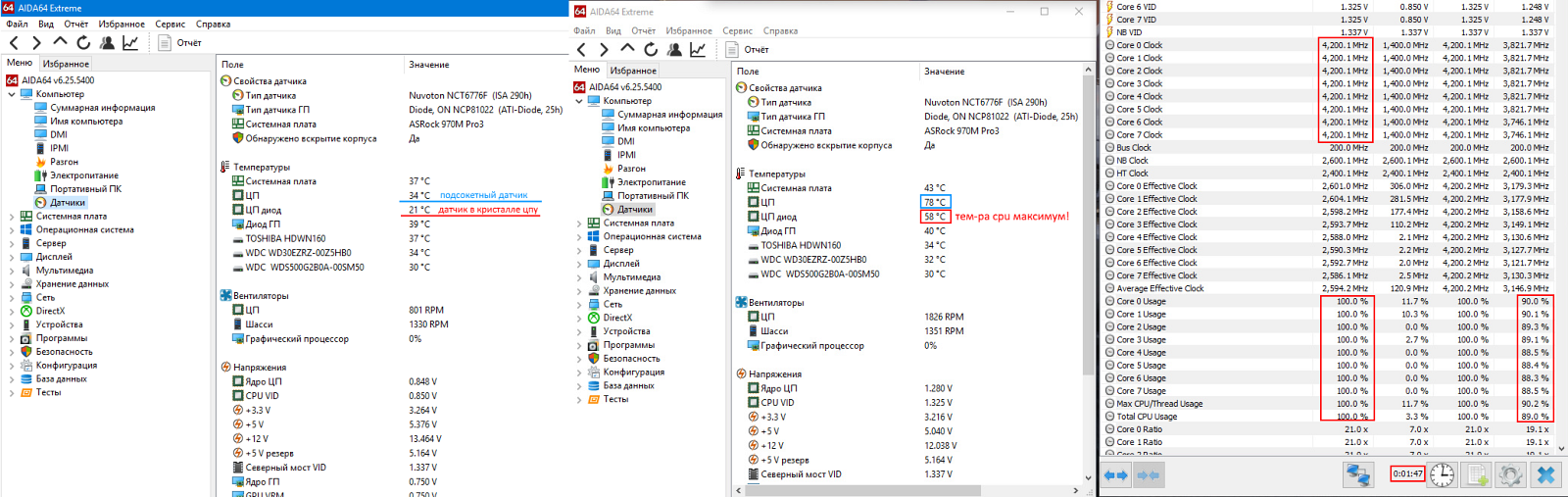Screen dimensions: 1568x497
Task: Select Разгон item in left AIDA64 tree
Action: (x=56, y=162)
